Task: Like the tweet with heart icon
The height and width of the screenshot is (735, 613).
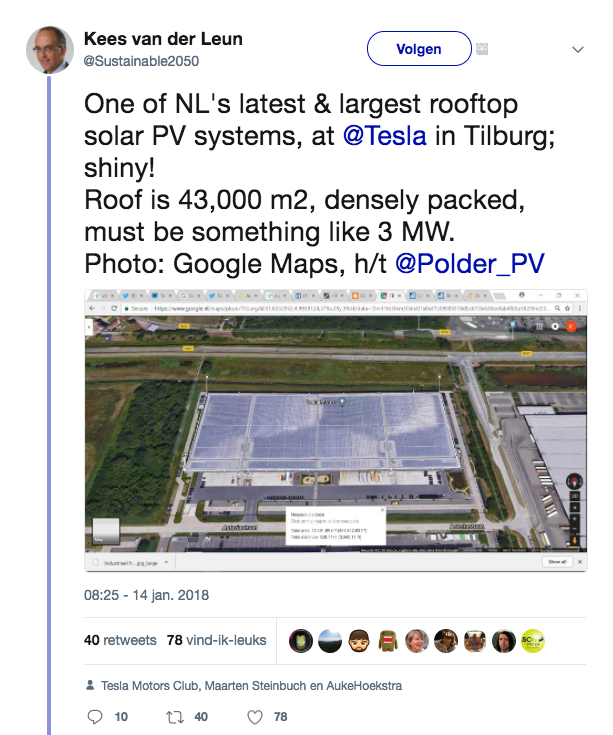Action: (255, 717)
